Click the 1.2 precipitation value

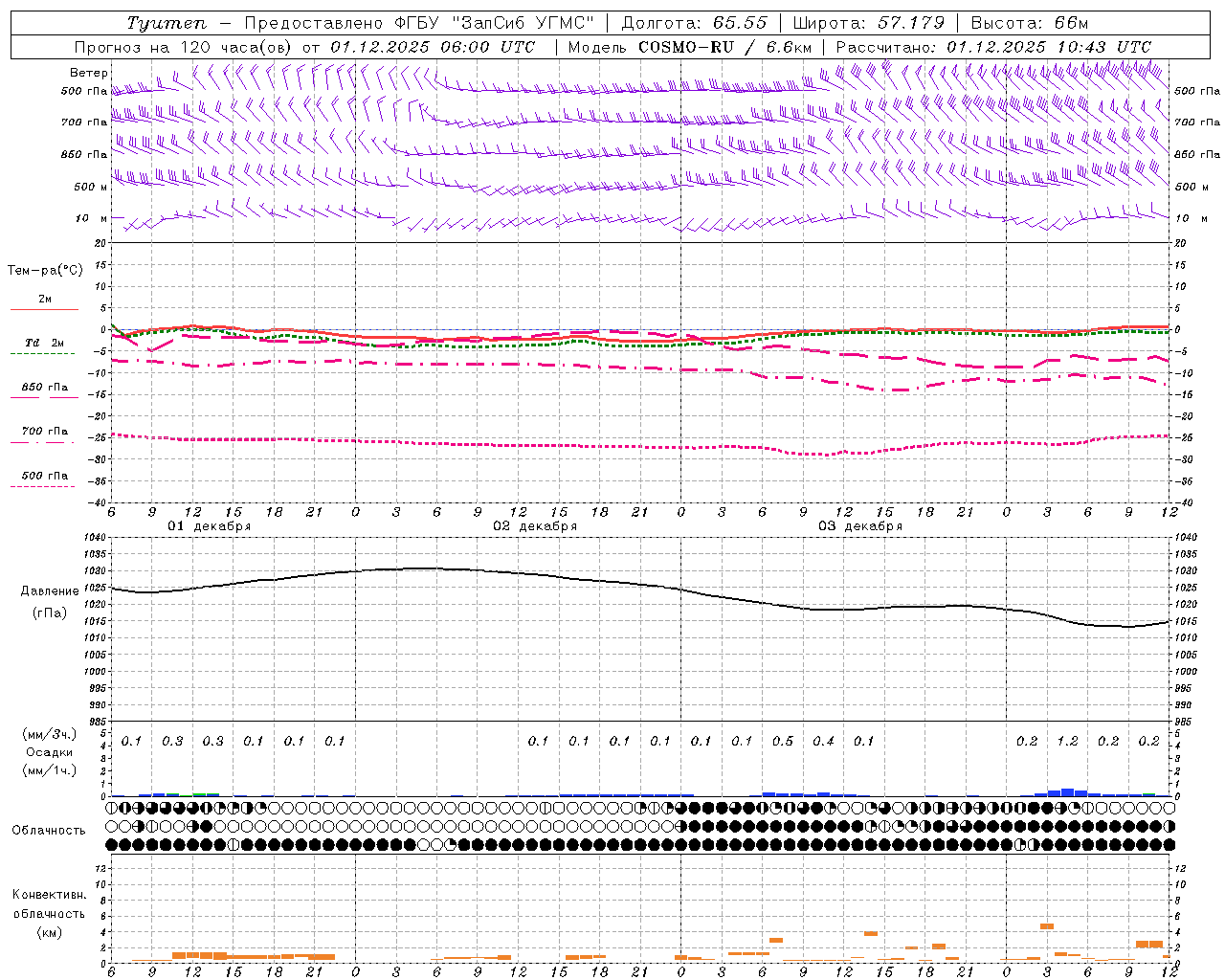pos(1067,742)
